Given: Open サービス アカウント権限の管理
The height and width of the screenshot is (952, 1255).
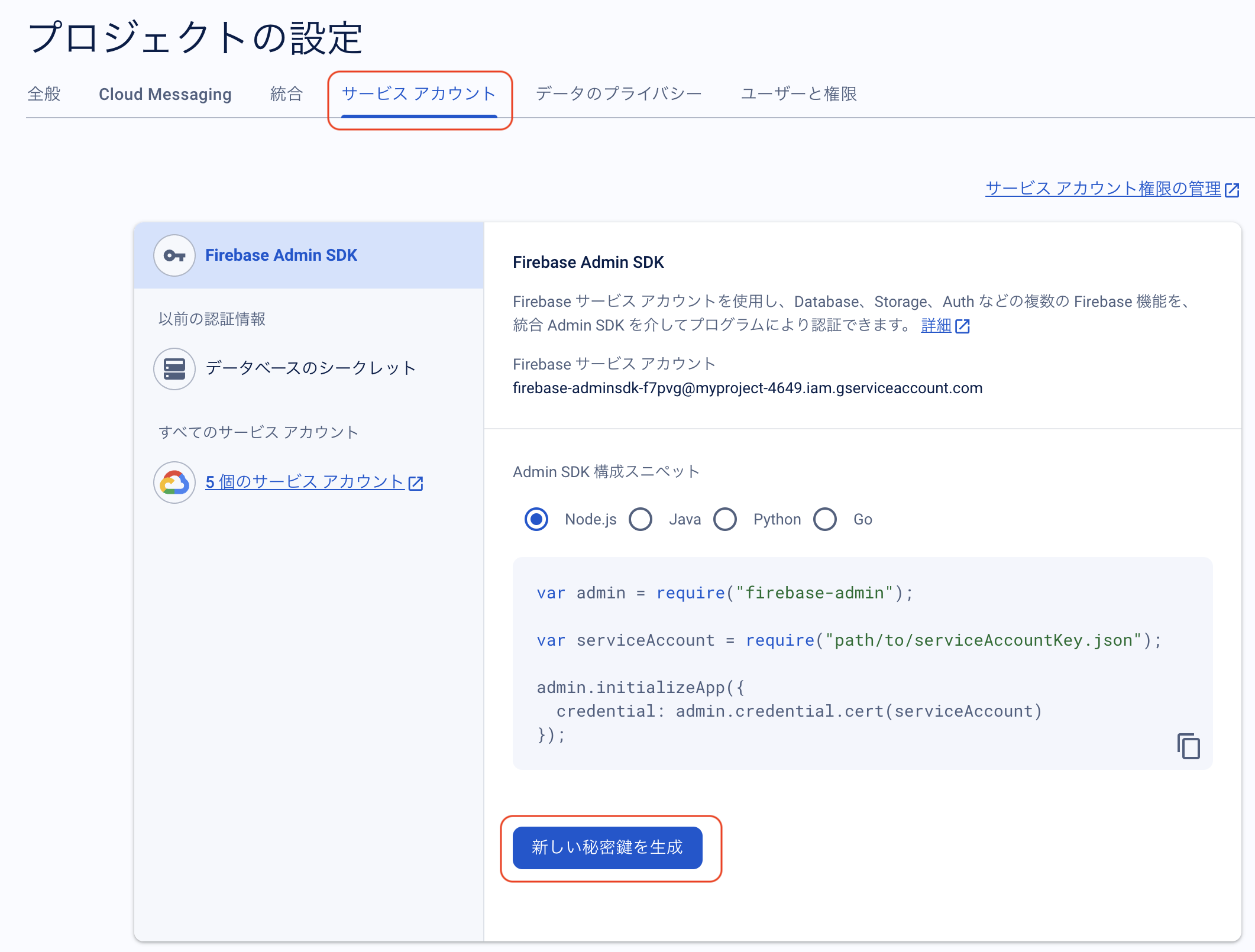Looking at the screenshot, I should tap(1102, 189).
